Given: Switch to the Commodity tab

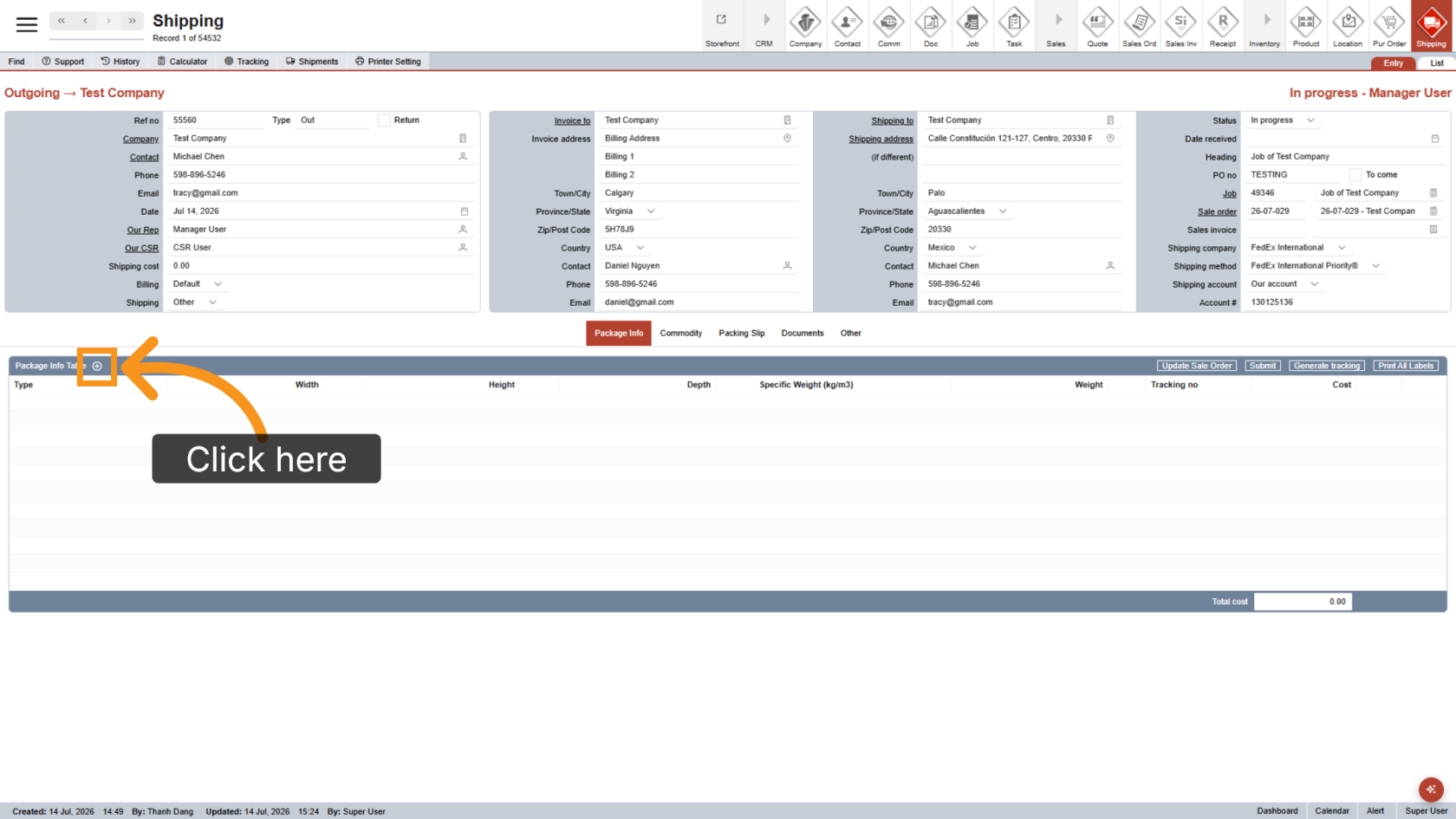Looking at the screenshot, I should pos(681,333).
